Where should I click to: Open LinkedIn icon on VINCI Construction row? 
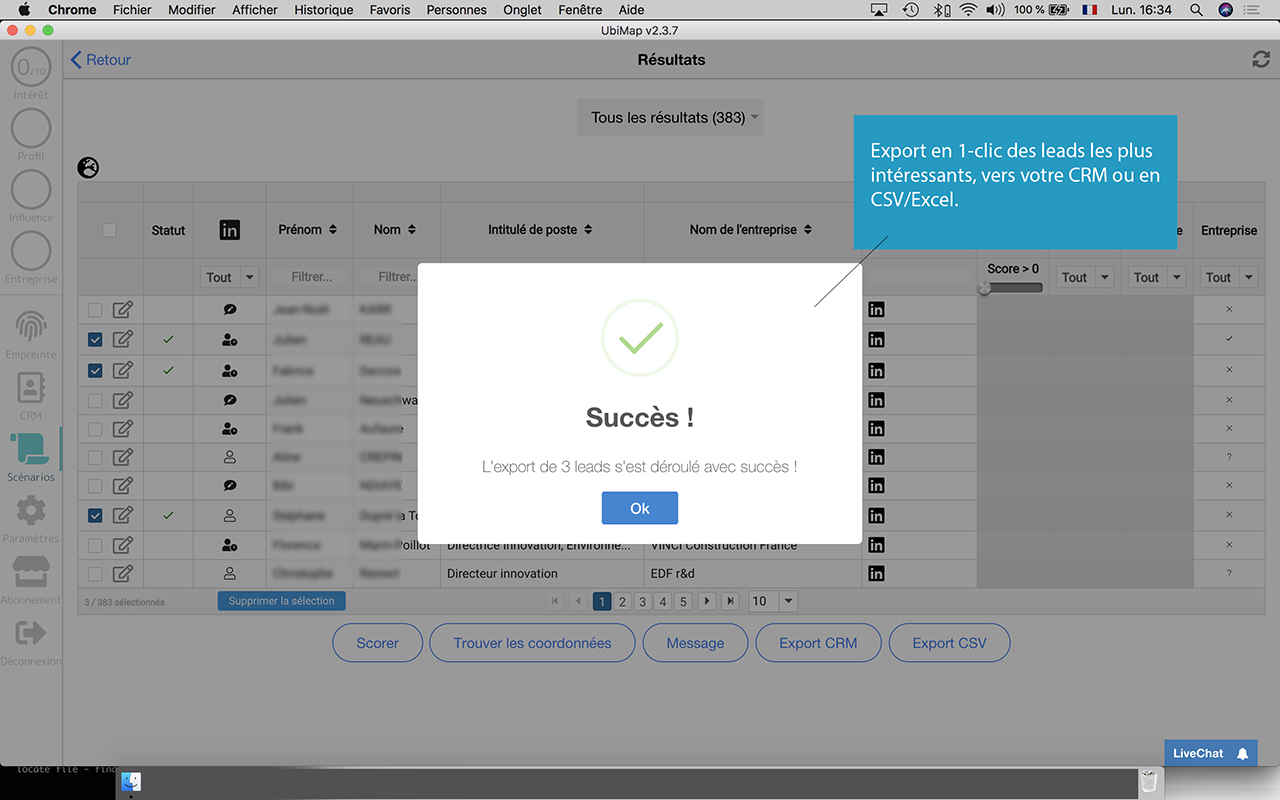(876, 545)
